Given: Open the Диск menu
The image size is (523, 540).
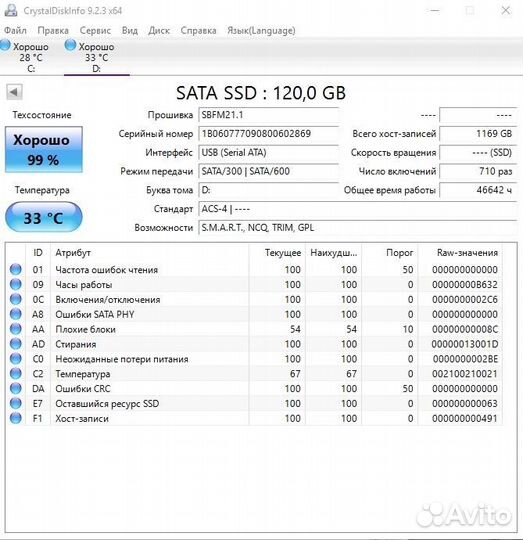Looking at the screenshot, I should (159, 31).
